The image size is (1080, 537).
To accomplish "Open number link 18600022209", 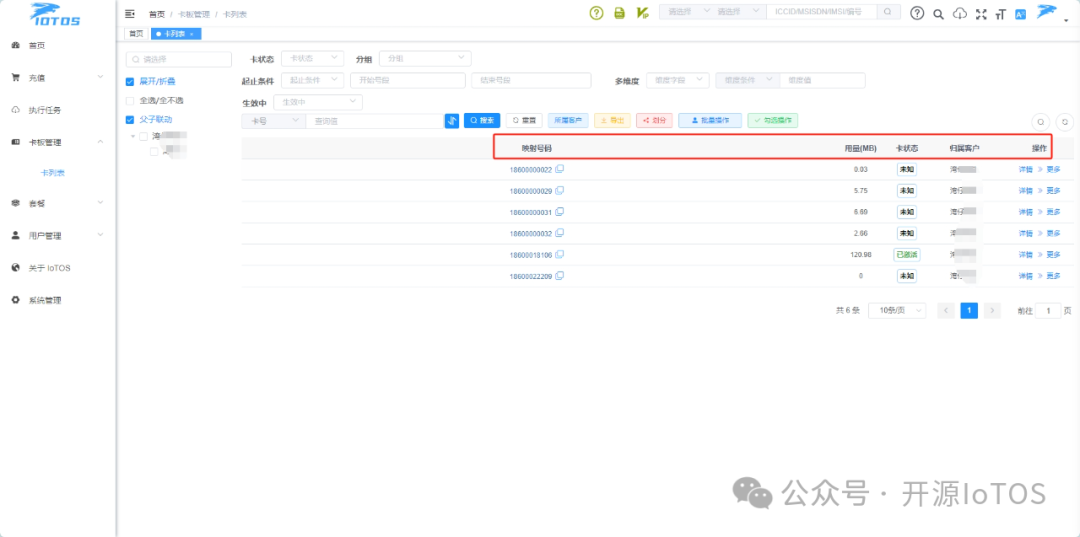I will point(531,276).
